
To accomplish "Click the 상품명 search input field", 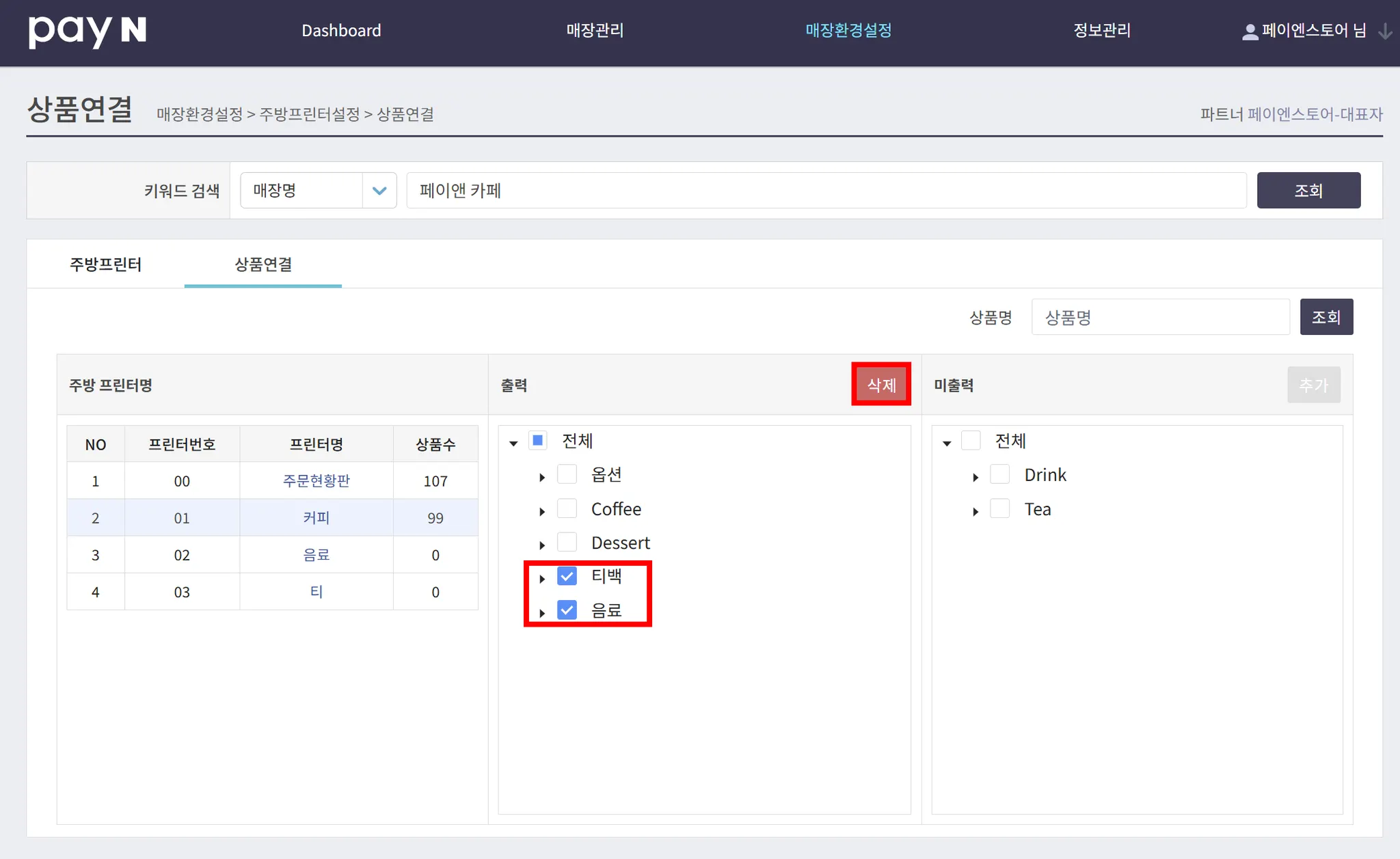I will click(1159, 317).
